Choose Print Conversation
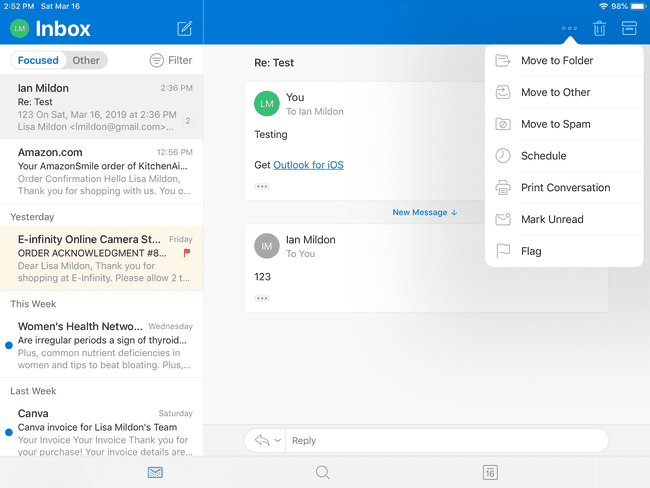650x488 pixels. pos(564,187)
